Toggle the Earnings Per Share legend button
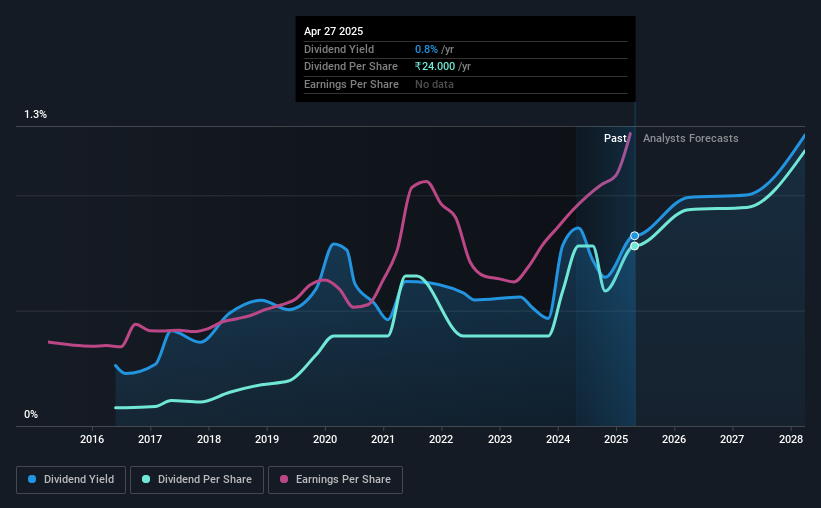This screenshot has width=821, height=508. pyautogui.click(x=335, y=480)
